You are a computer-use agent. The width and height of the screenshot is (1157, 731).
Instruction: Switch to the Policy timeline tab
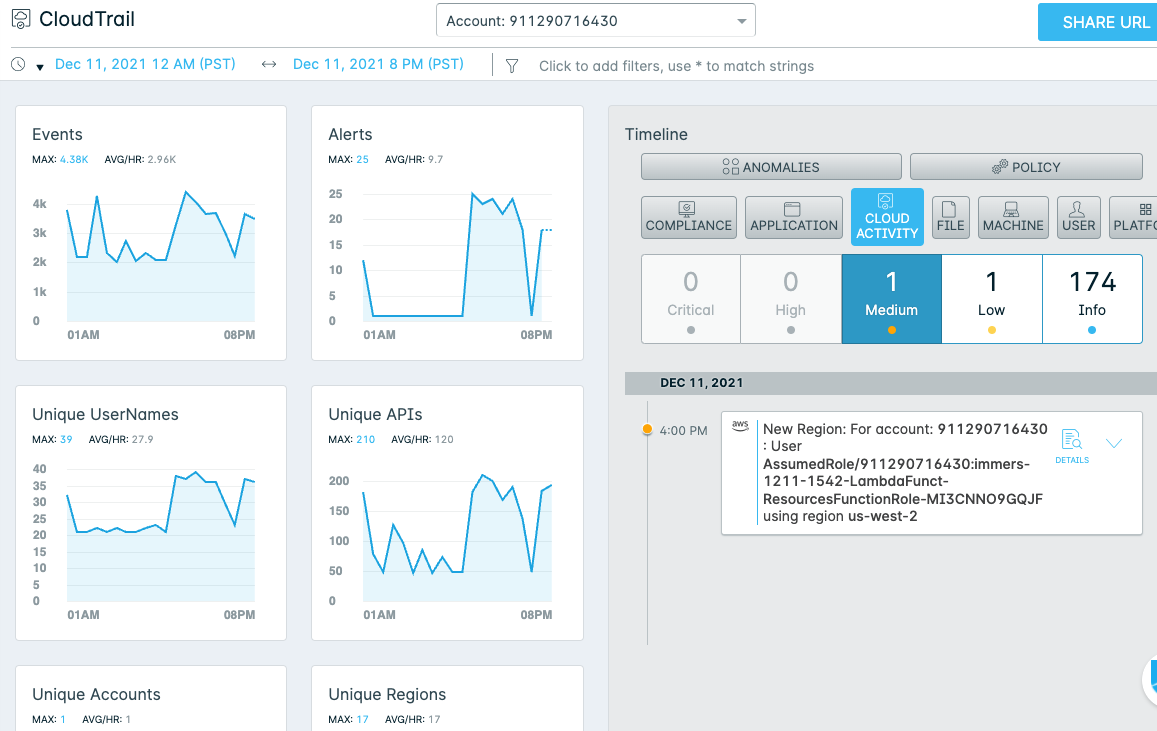coord(1026,167)
